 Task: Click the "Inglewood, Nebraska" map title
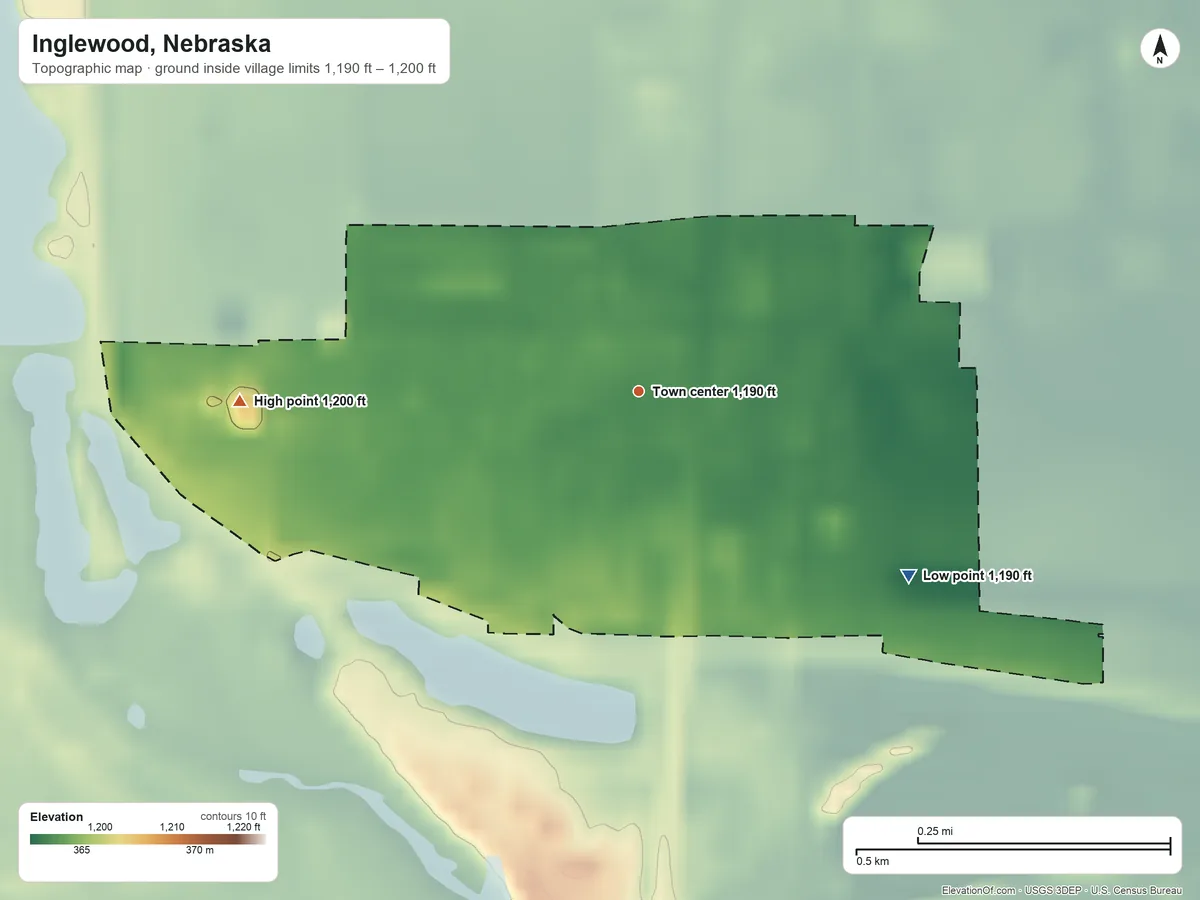coord(151,44)
